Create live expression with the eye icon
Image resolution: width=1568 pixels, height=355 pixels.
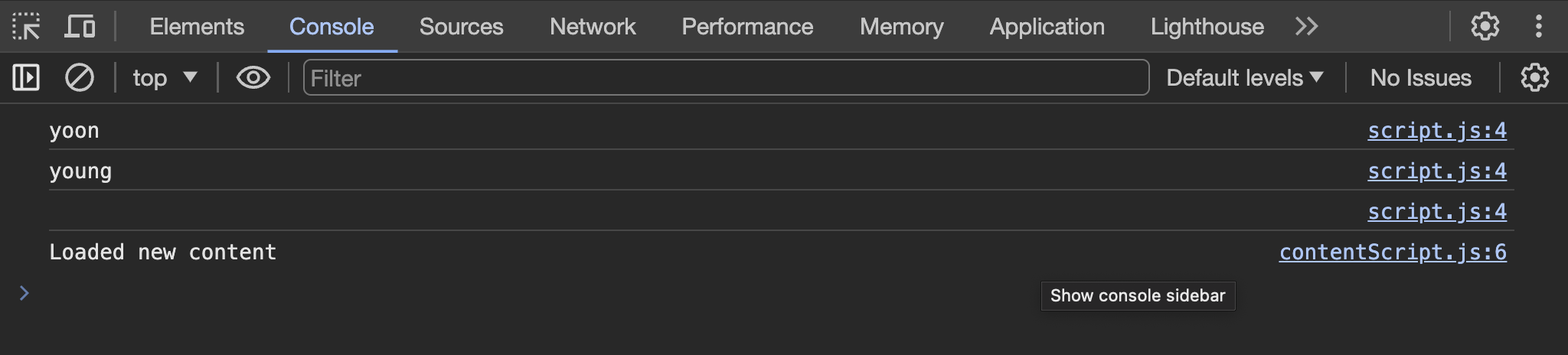253,78
